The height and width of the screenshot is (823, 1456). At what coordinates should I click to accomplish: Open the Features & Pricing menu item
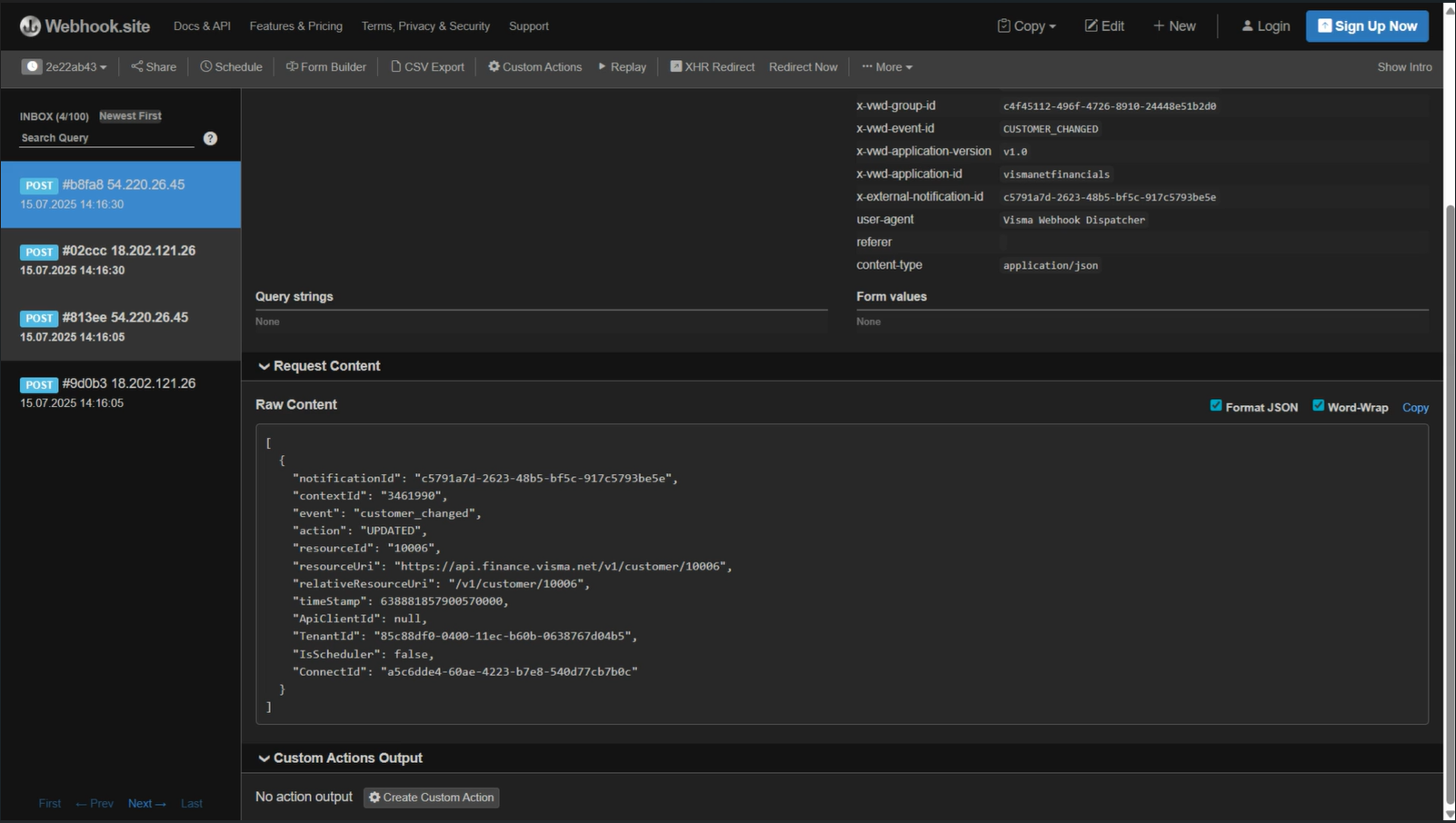(295, 25)
